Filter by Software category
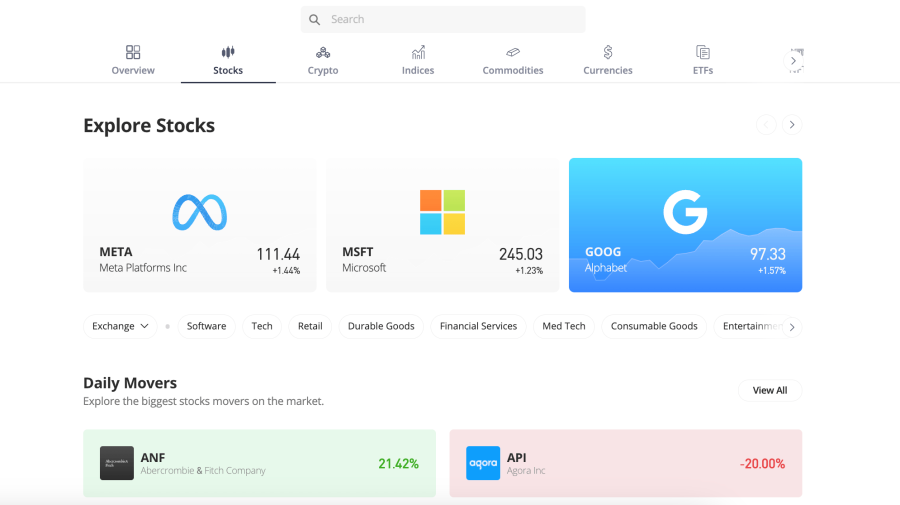Viewport: 900px width, 505px height. (x=206, y=326)
